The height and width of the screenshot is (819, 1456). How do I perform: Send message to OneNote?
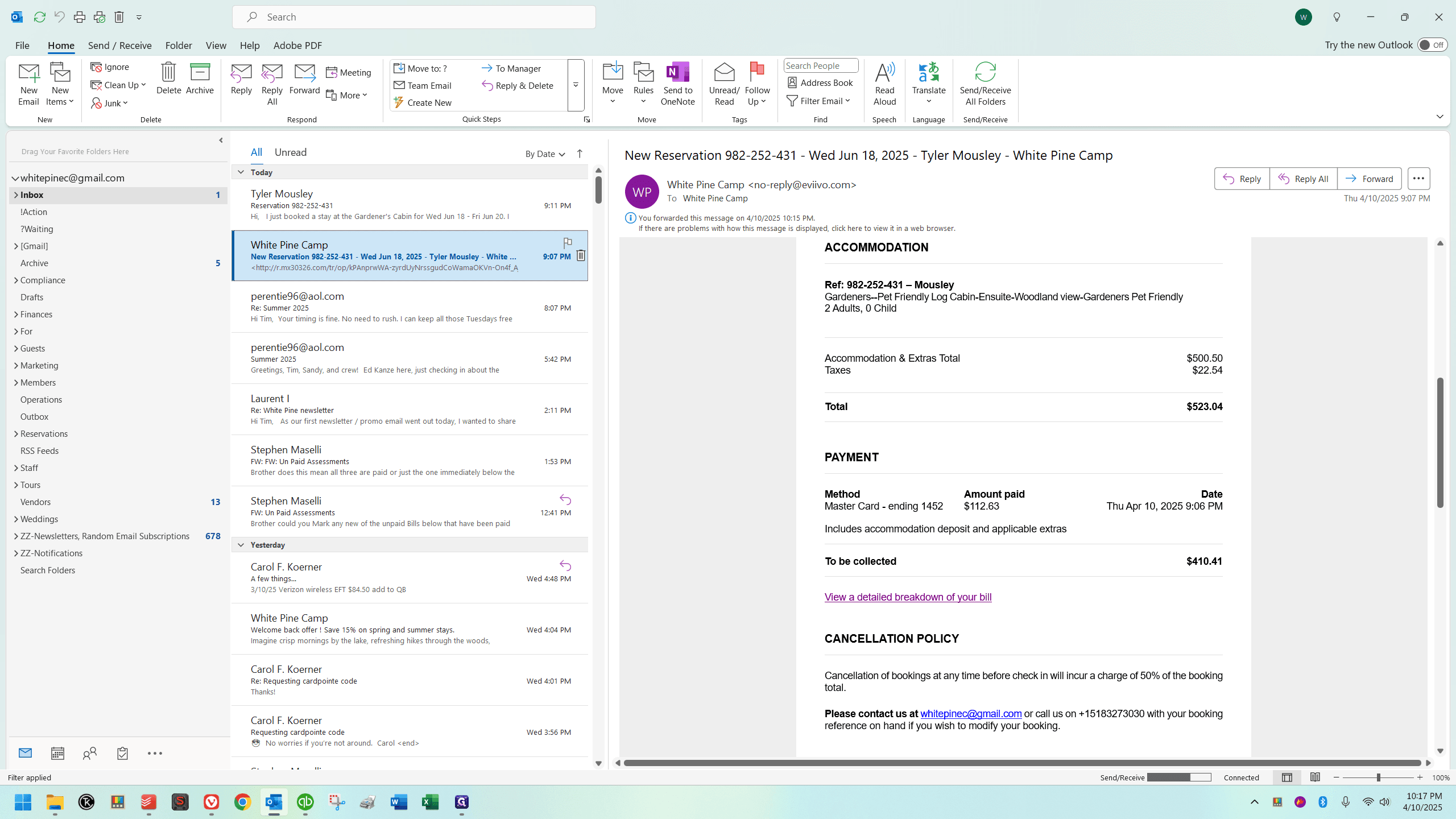pyautogui.click(x=677, y=84)
